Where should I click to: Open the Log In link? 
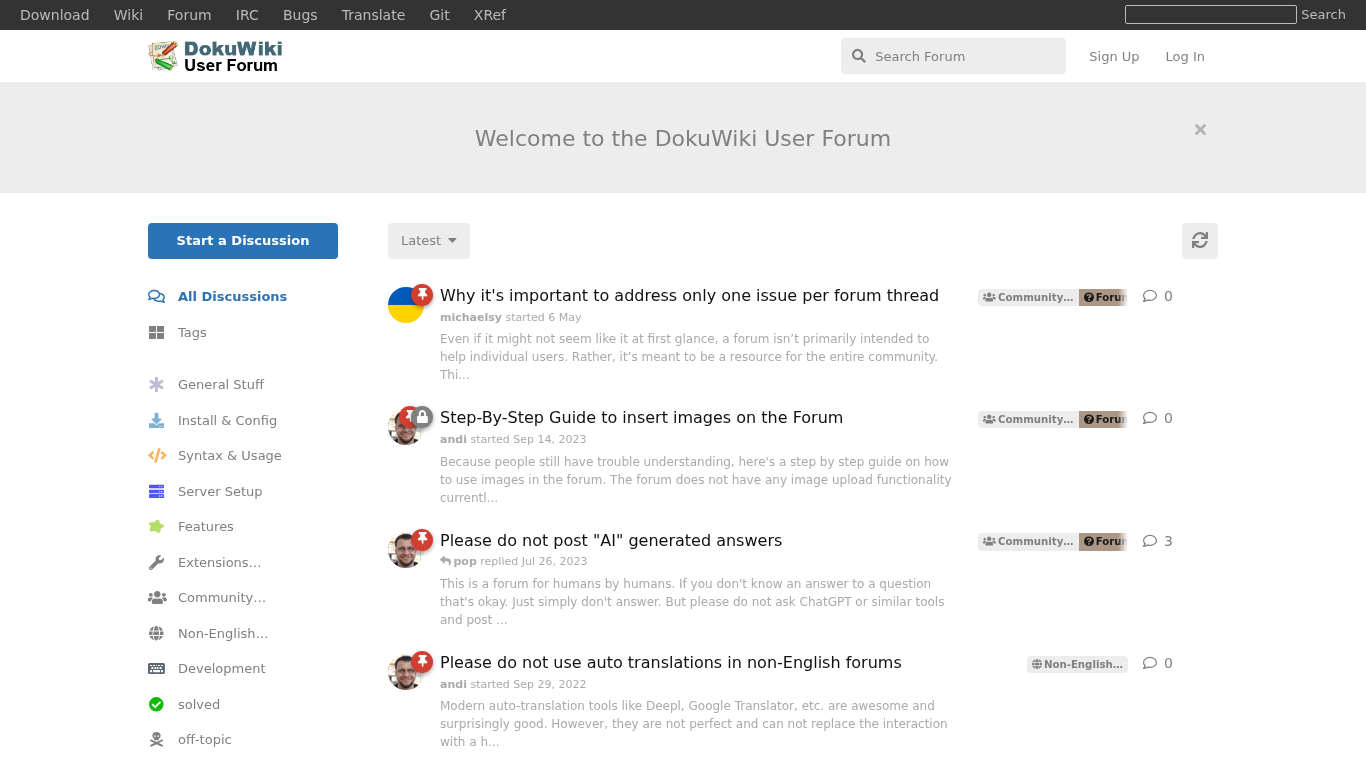(1184, 57)
